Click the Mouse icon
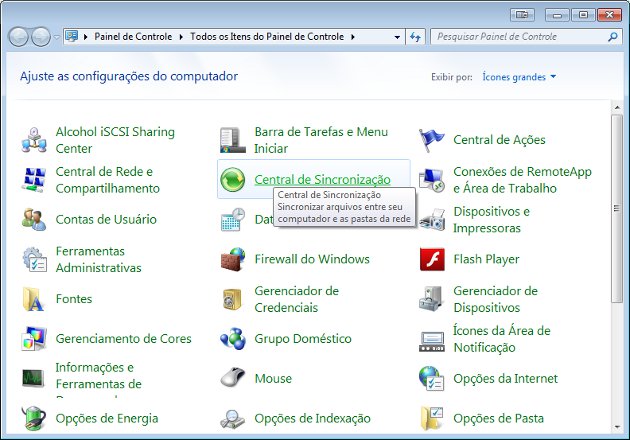 click(233, 379)
